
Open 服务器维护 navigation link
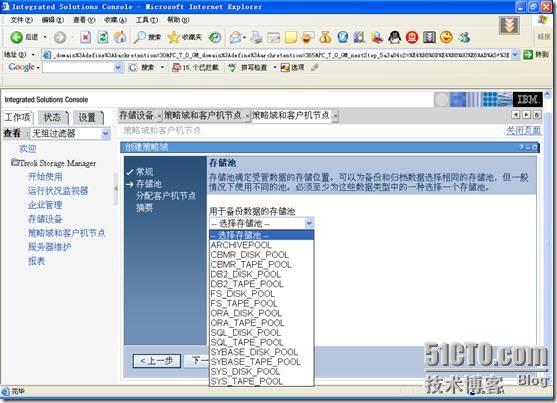49,247
